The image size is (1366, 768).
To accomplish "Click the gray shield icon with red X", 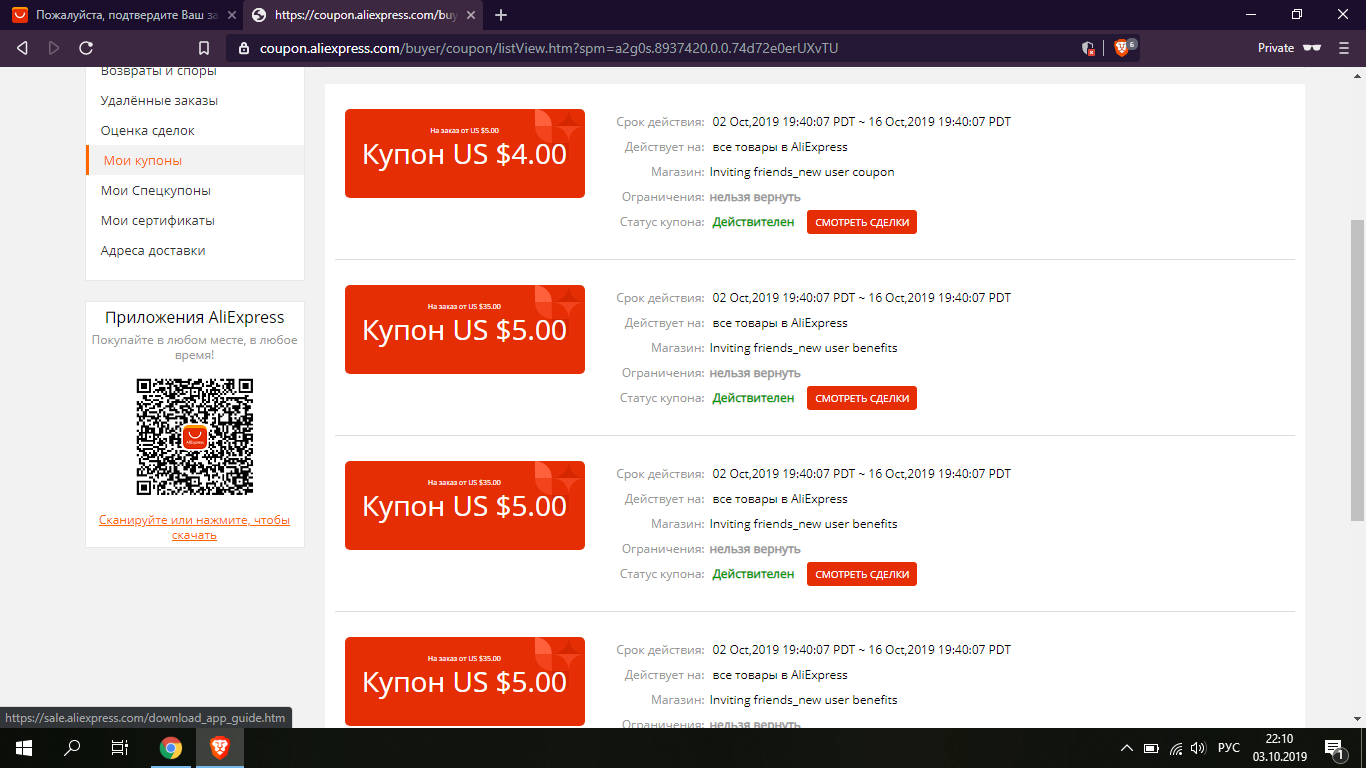I will point(1088,48).
